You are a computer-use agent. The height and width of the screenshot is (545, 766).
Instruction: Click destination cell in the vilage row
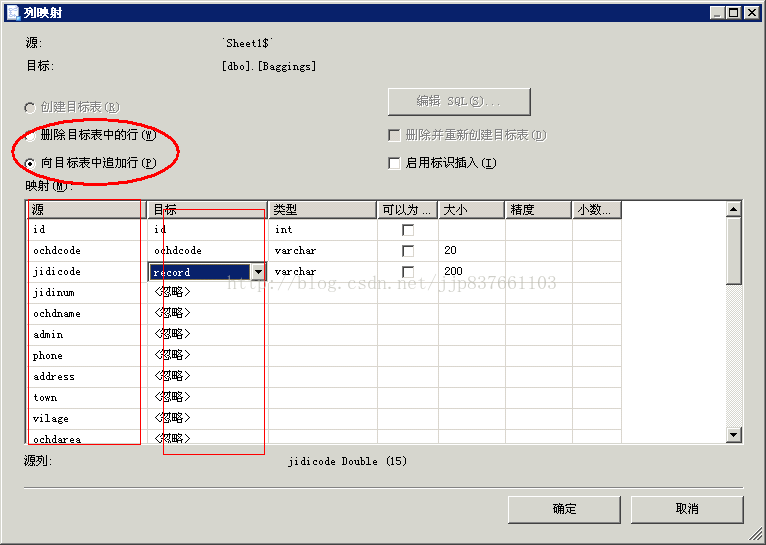click(x=208, y=419)
